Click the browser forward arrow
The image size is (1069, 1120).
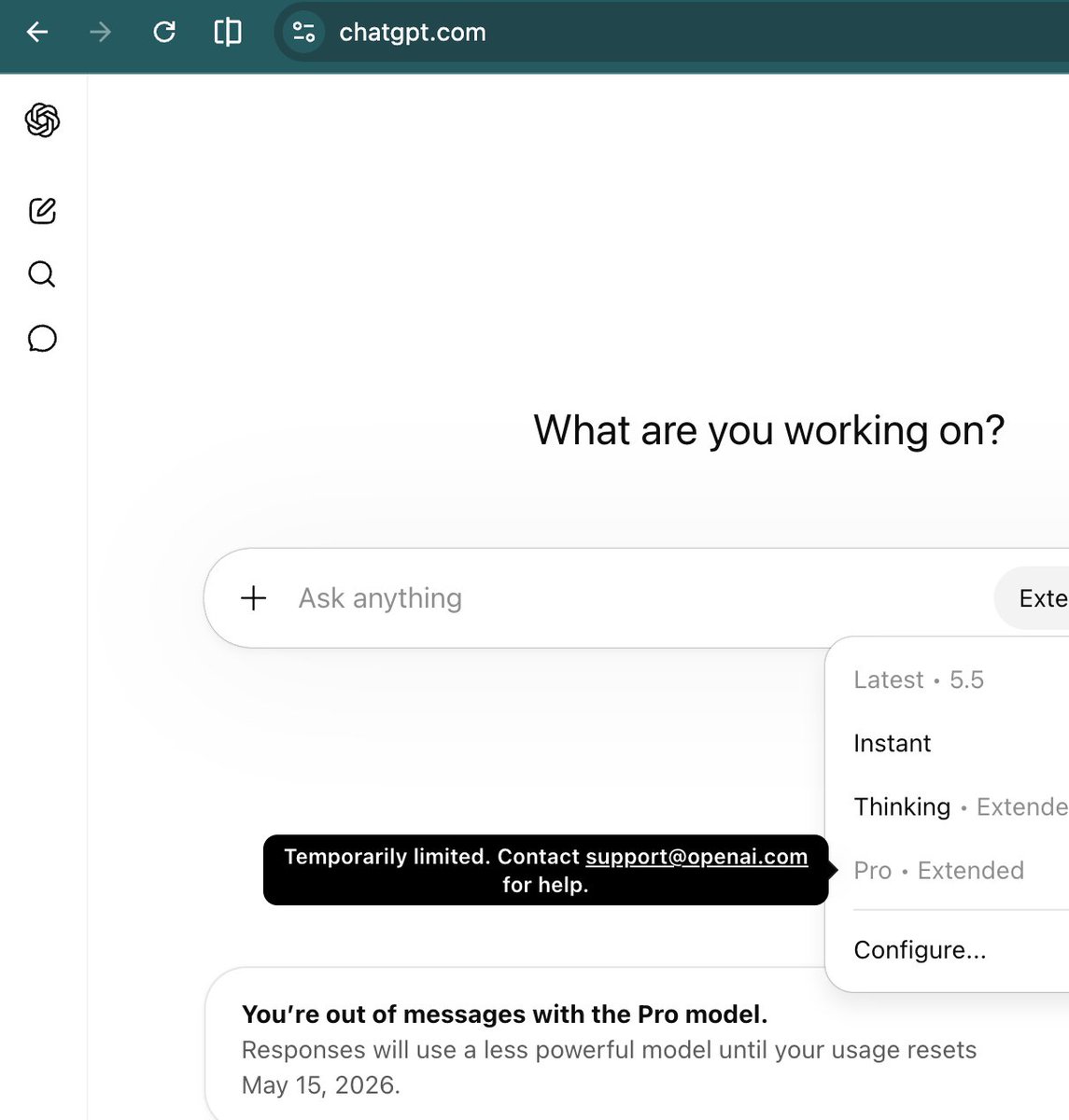pos(100,33)
